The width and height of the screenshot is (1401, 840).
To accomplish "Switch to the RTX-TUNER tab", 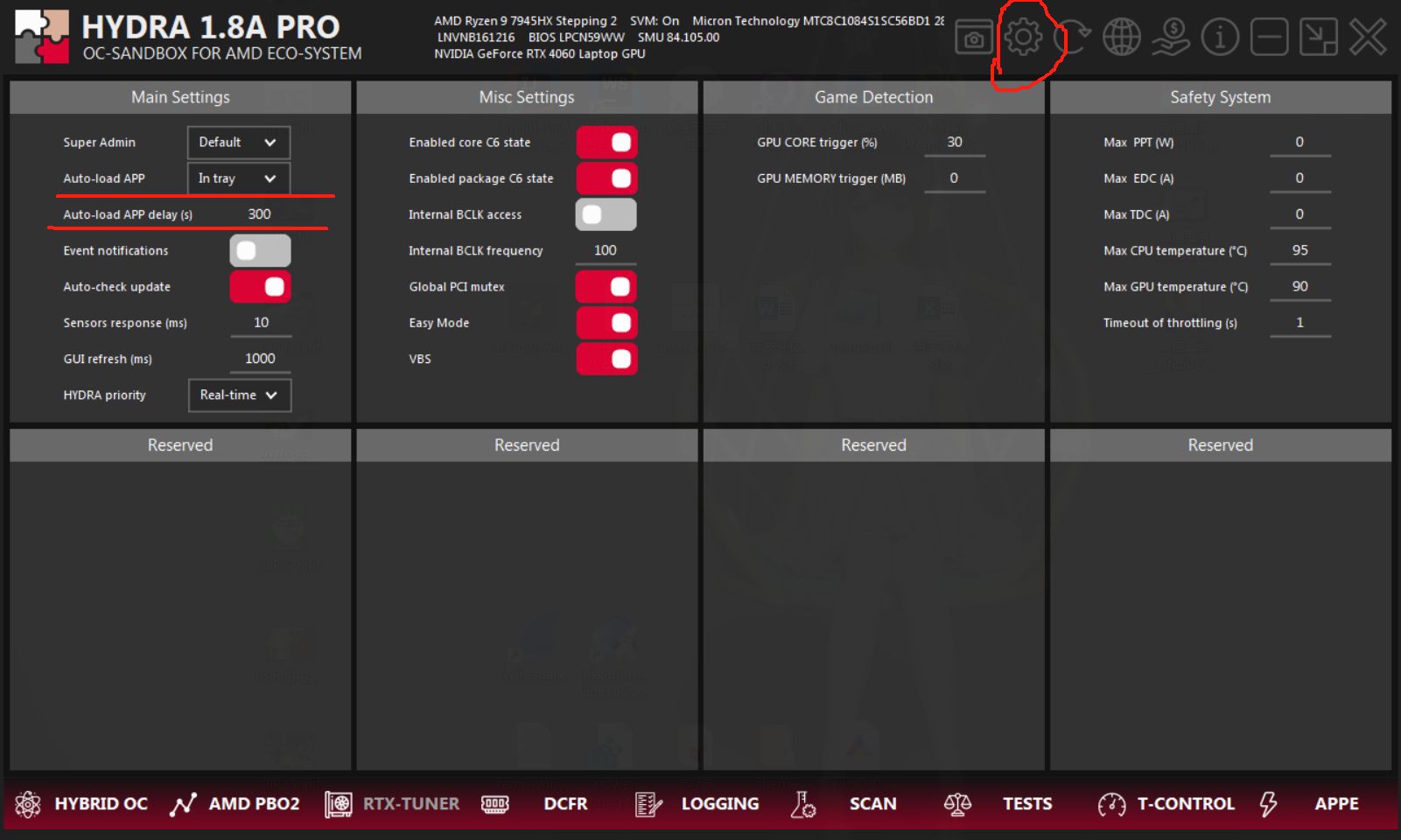I will click(x=392, y=803).
